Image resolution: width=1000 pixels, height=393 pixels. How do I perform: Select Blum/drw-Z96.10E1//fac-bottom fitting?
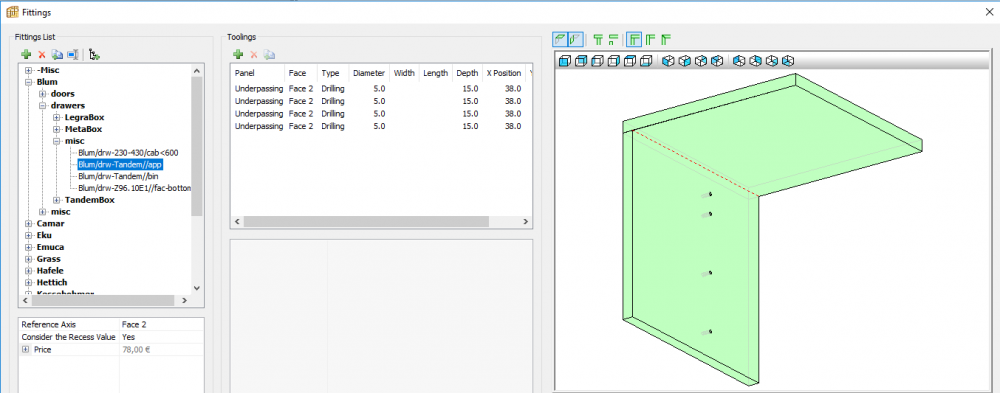[134, 188]
